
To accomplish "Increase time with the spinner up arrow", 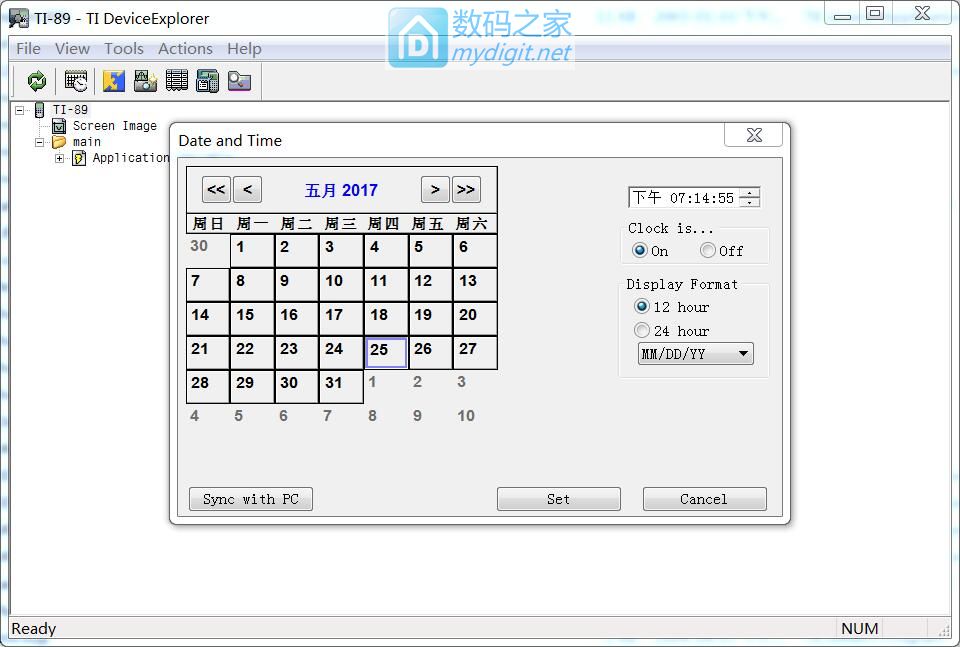I will tap(749, 193).
